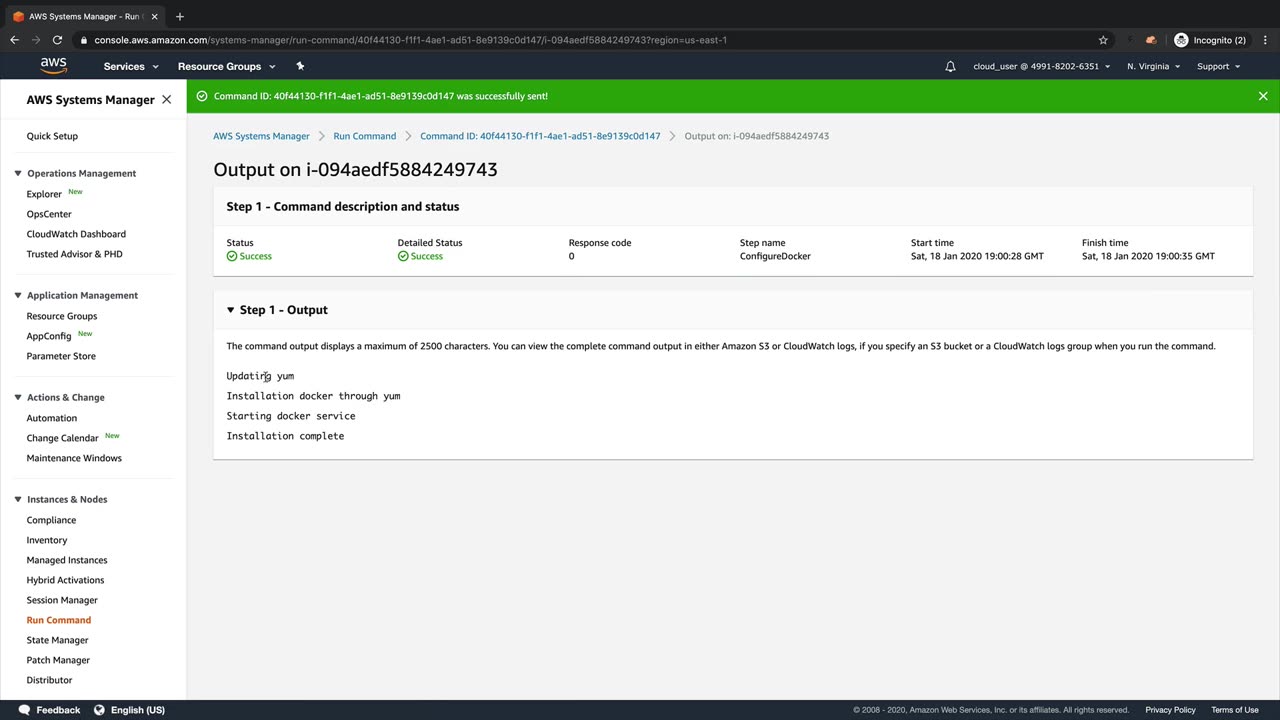The image size is (1280, 720).
Task: Open the Feedback button in footer
Action: [x=49, y=710]
